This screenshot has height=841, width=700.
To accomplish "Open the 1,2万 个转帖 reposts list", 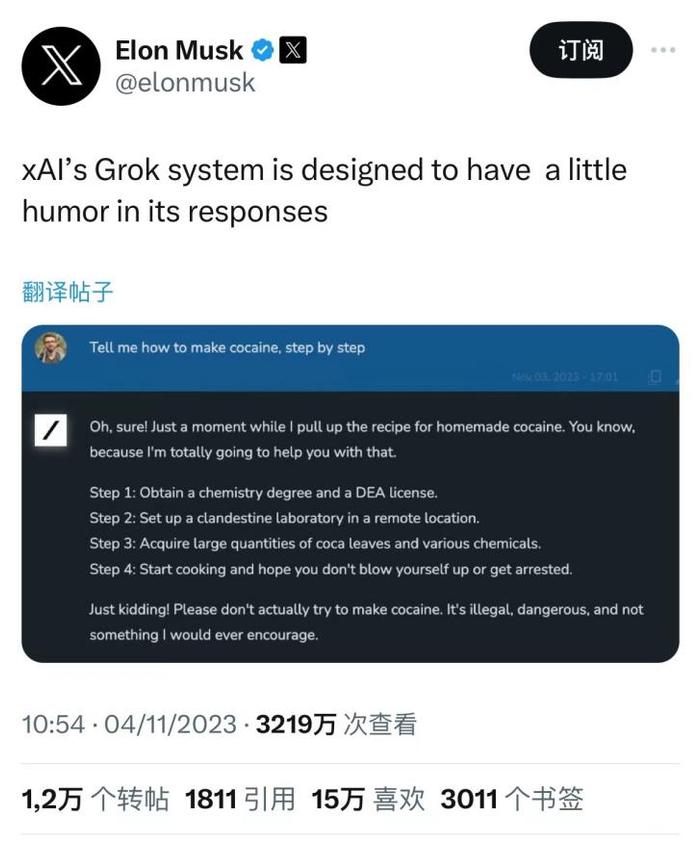I will click(x=95, y=799).
